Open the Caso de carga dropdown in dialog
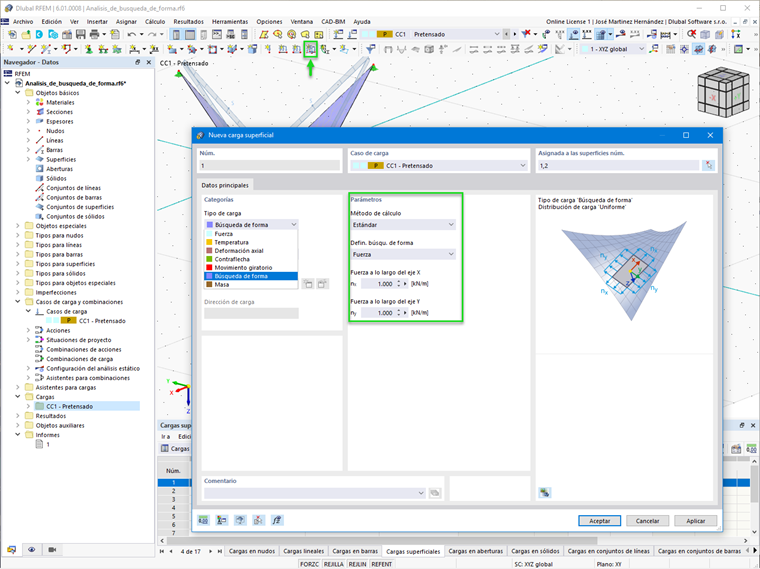The width and height of the screenshot is (760, 569). pos(439,165)
